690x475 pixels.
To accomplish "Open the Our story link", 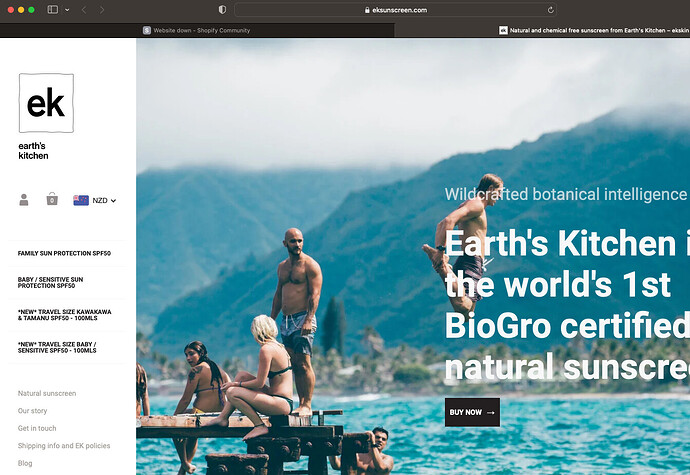I will pos(32,411).
